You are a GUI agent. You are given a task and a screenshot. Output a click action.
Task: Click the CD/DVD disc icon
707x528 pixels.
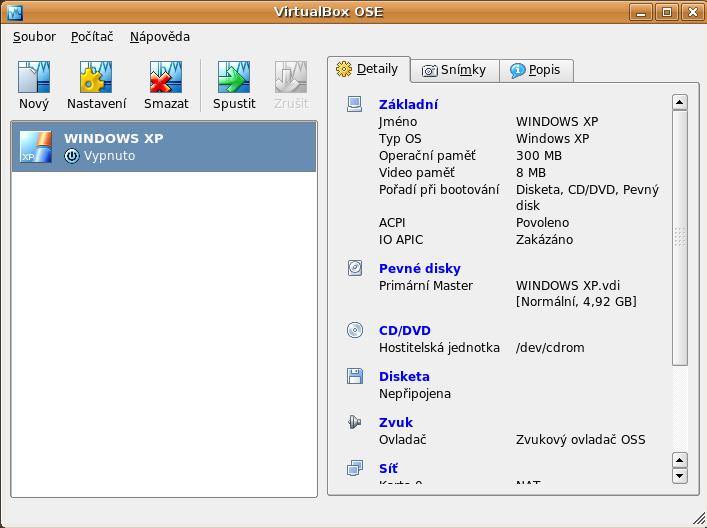coord(355,330)
